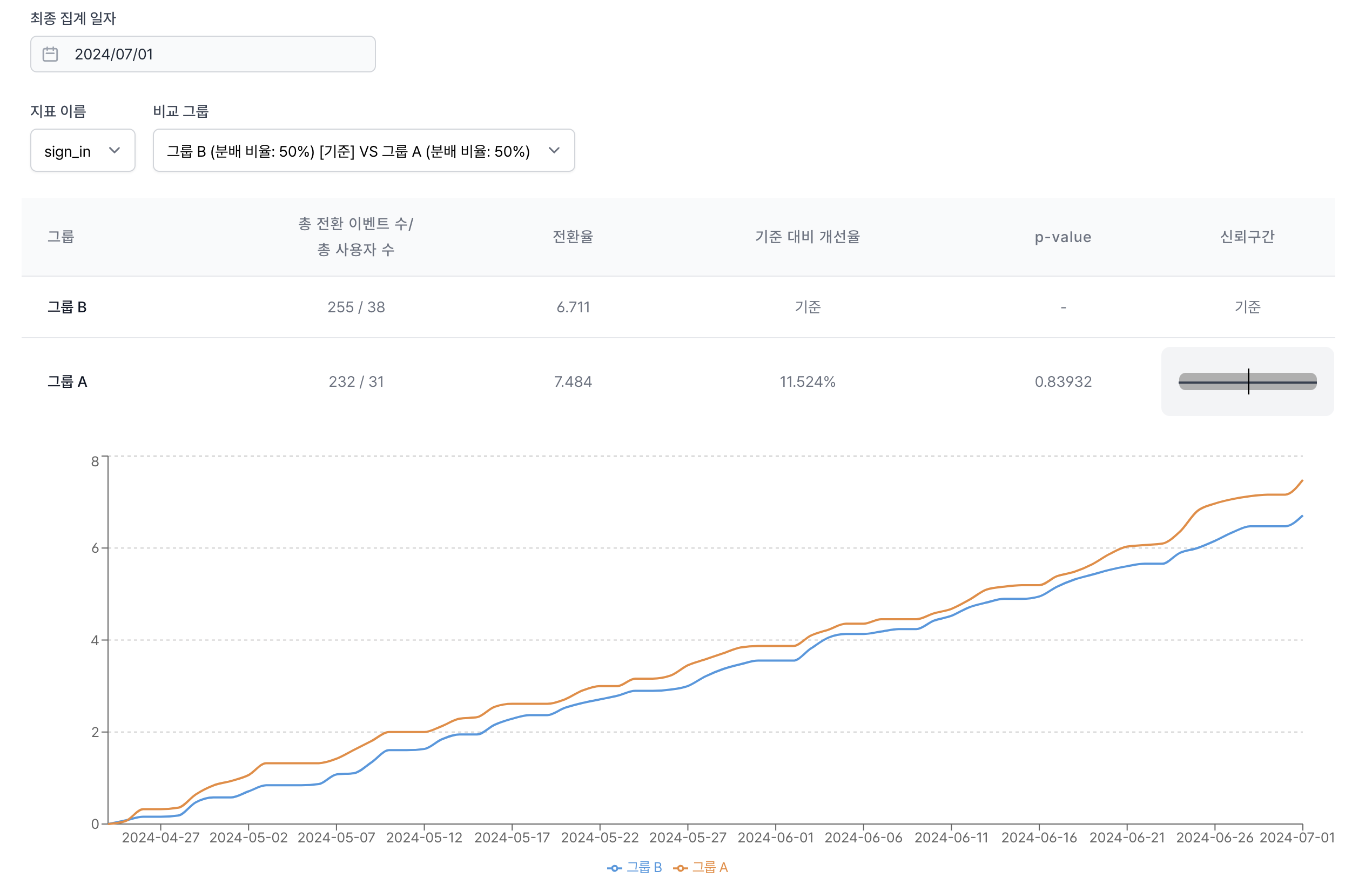Click the calendar icon in date field

tap(50, 54)
